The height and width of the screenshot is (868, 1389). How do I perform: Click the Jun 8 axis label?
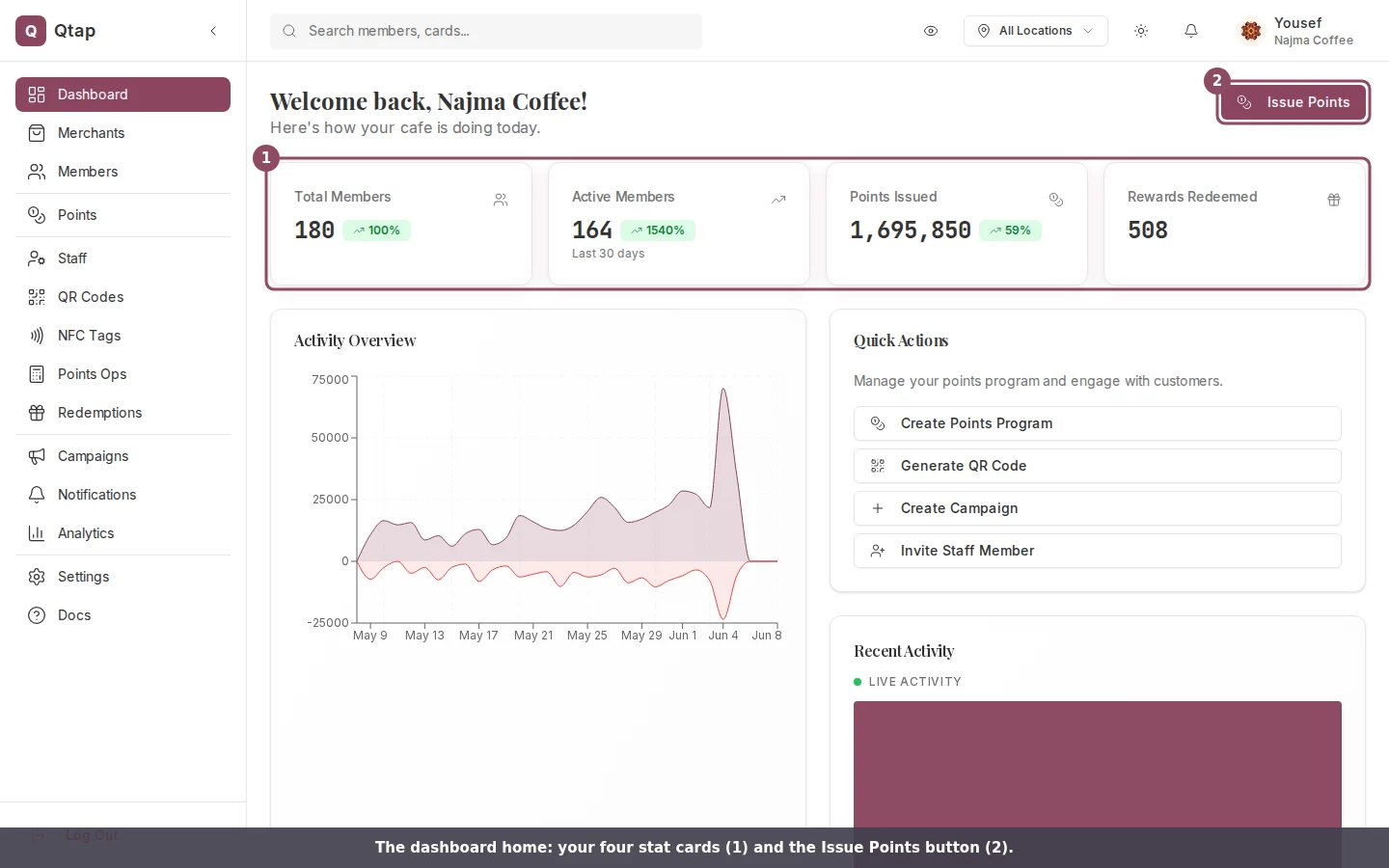pos(767,636)
